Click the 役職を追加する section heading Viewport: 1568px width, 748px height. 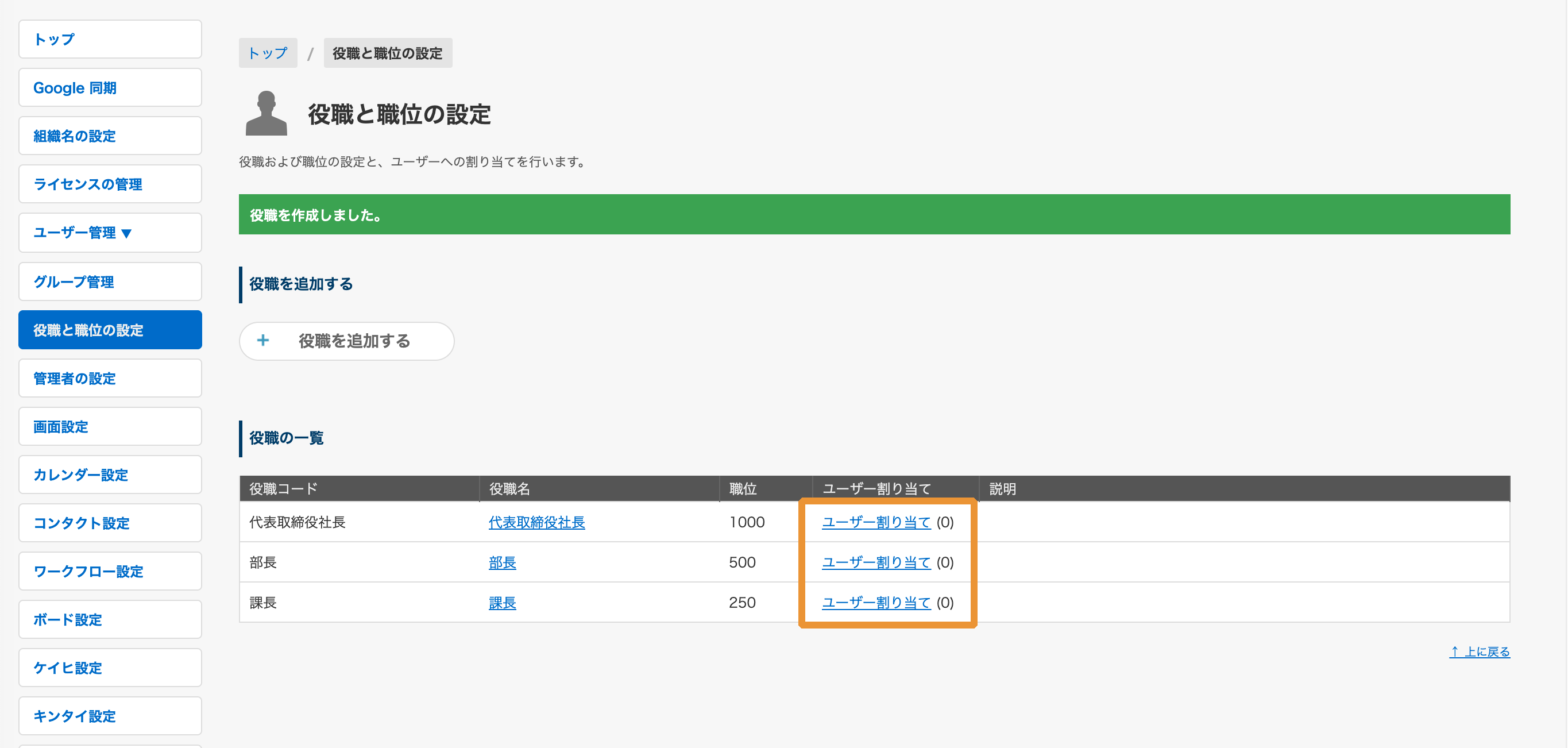[302, 284]
